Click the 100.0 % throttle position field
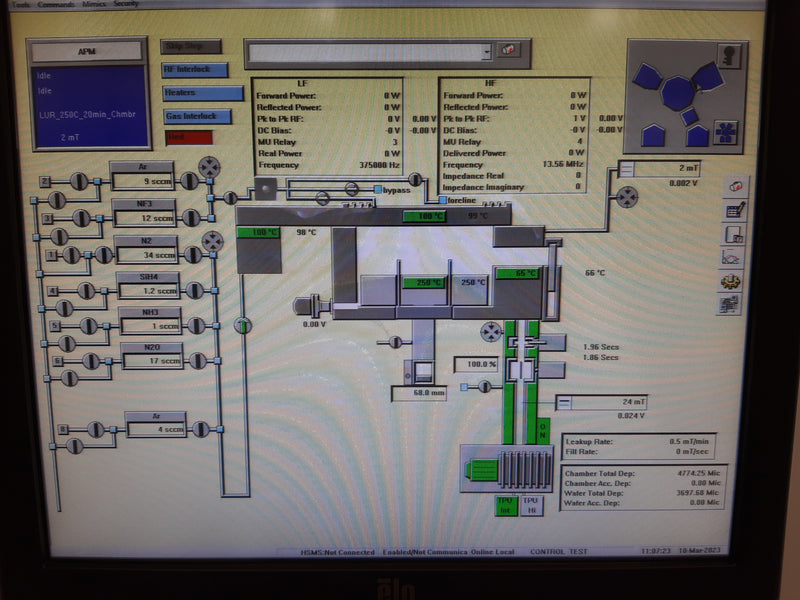The height and width of the screenshot is (600, 800). pos(475,365)
